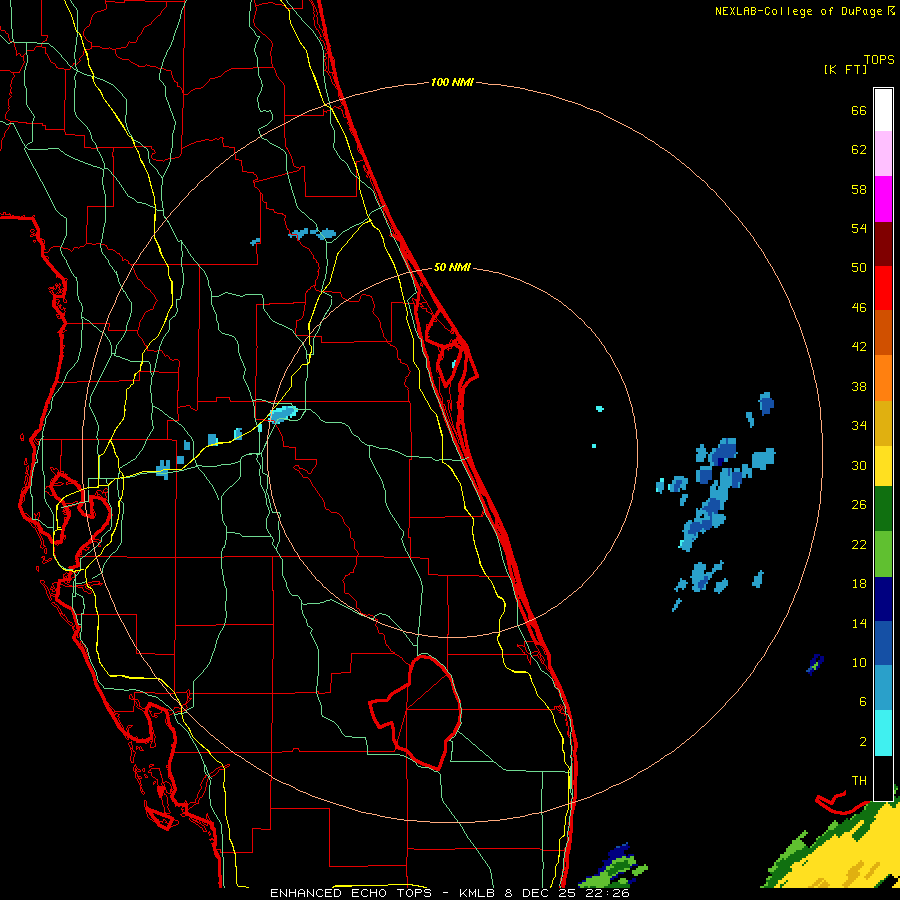Click the black TH legend swatch
The height and width of the screenshot is (900, 900).
[x=883, y=778]
